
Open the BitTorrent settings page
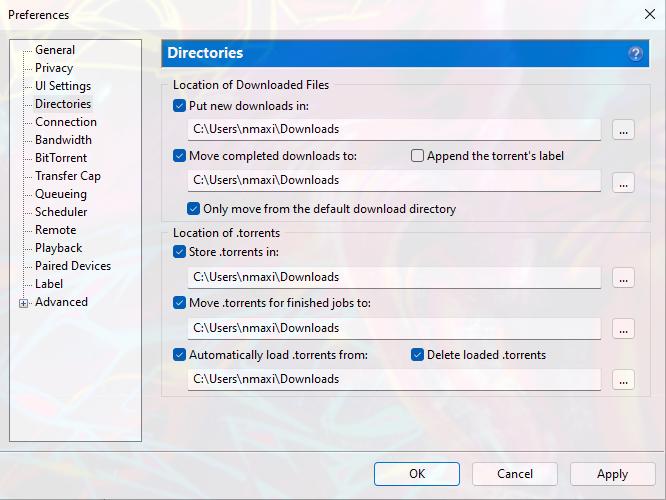coord(61,158)
